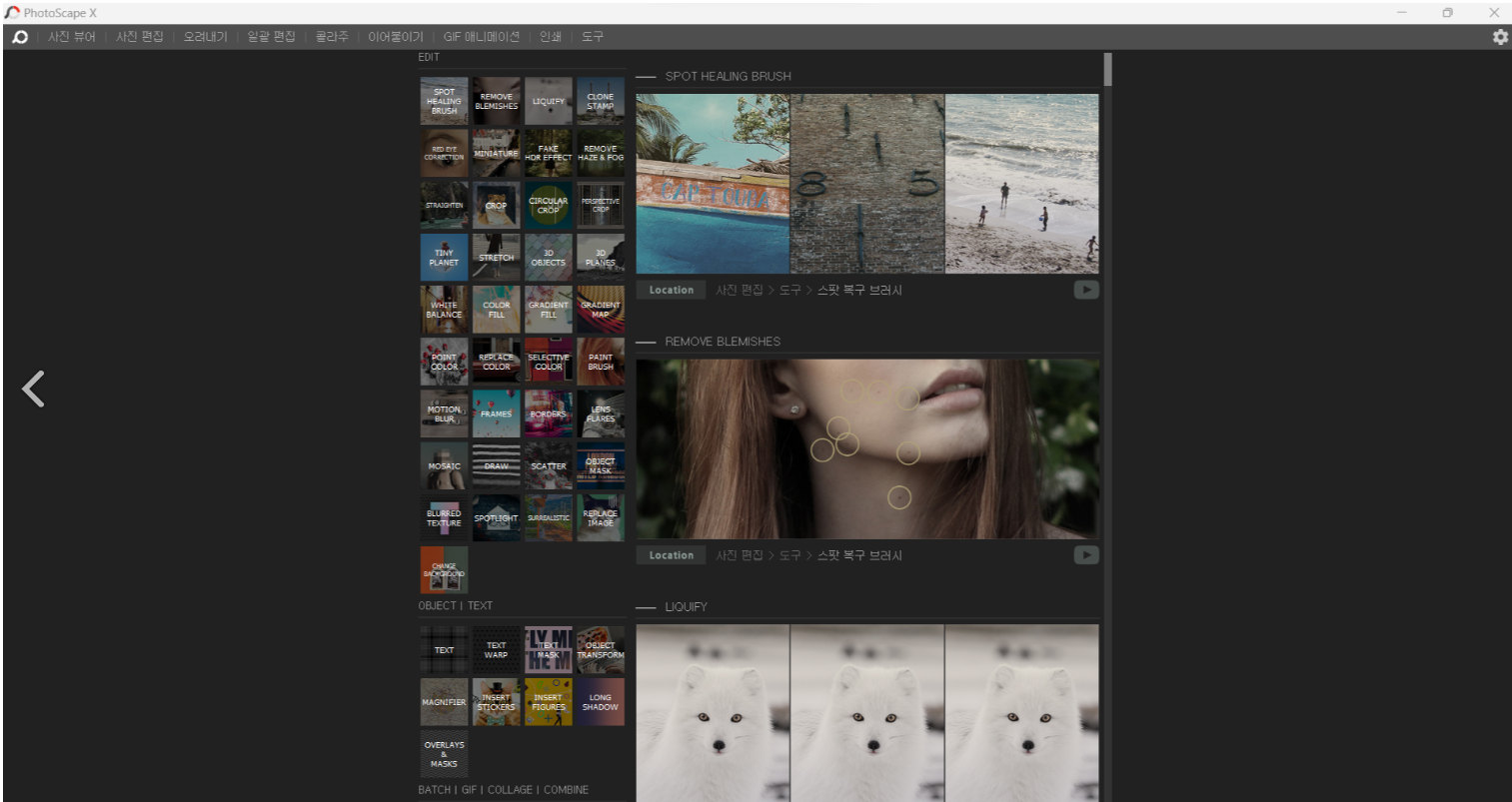Open the Red Eye Correction tile

coord(444,153)
